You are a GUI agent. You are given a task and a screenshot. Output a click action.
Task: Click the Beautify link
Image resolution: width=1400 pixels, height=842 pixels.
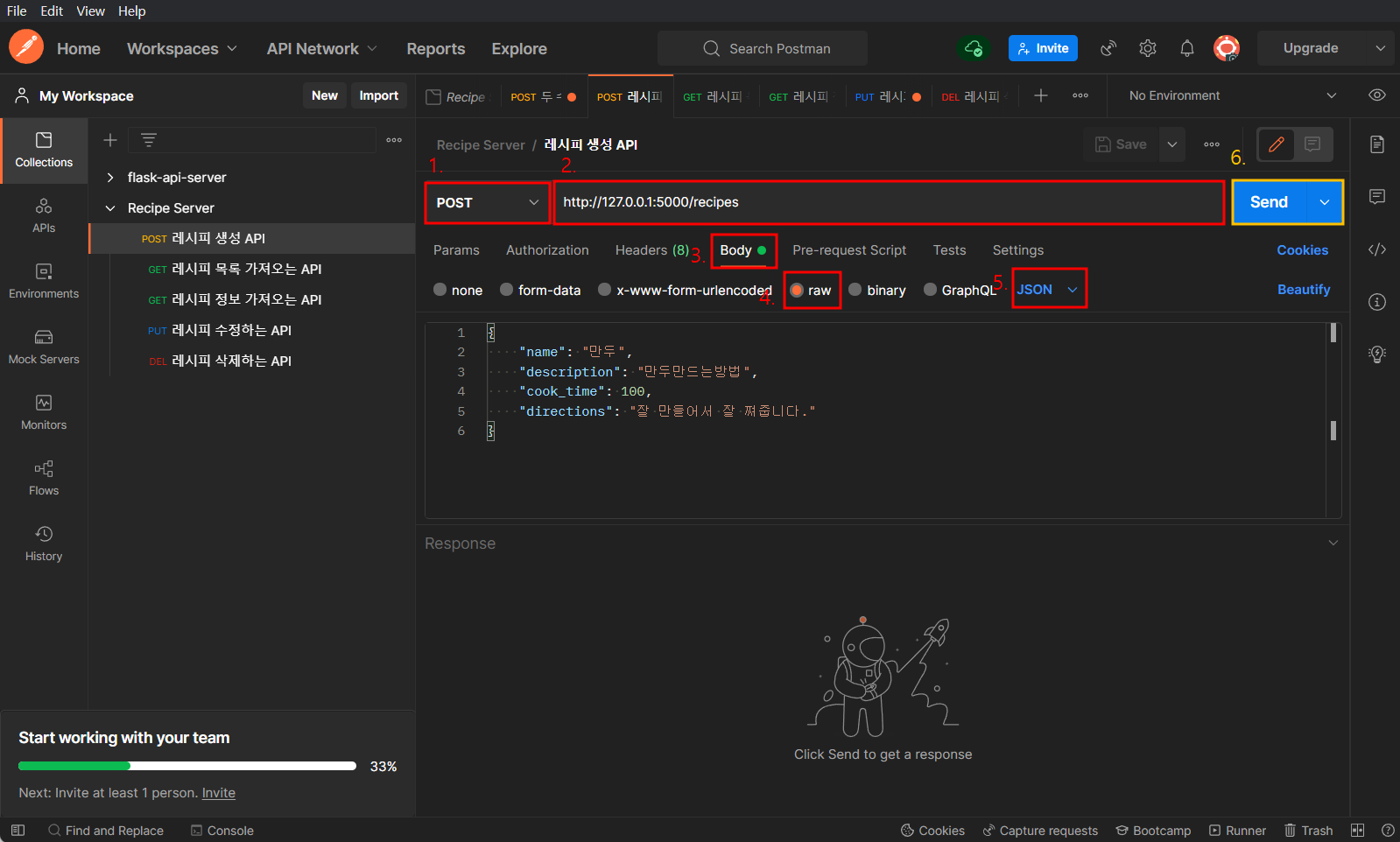pyautogui.click(x=1304, y=289)
